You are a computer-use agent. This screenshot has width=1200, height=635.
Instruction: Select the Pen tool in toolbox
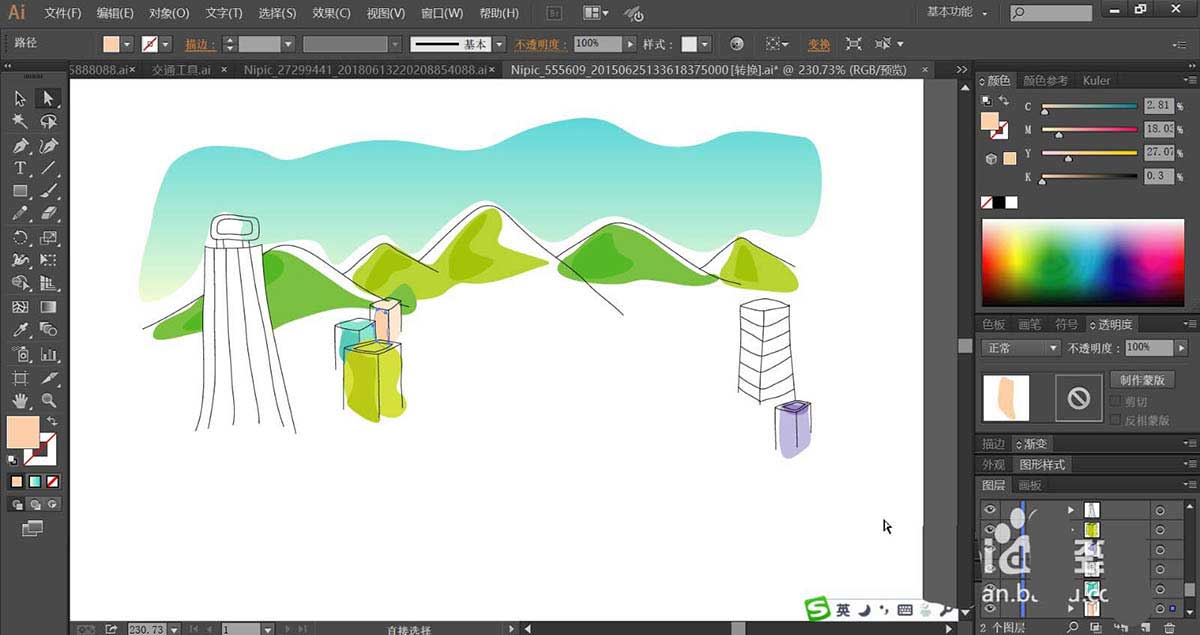pos(20,146)
